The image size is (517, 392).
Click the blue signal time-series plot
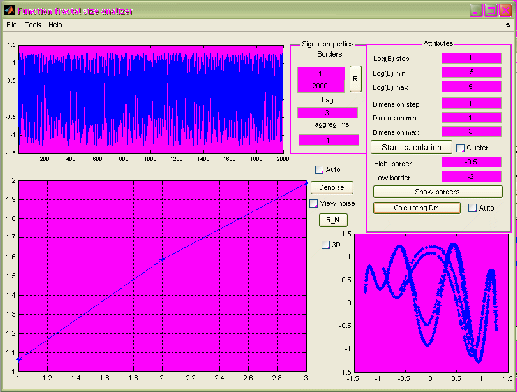point(151,99)
